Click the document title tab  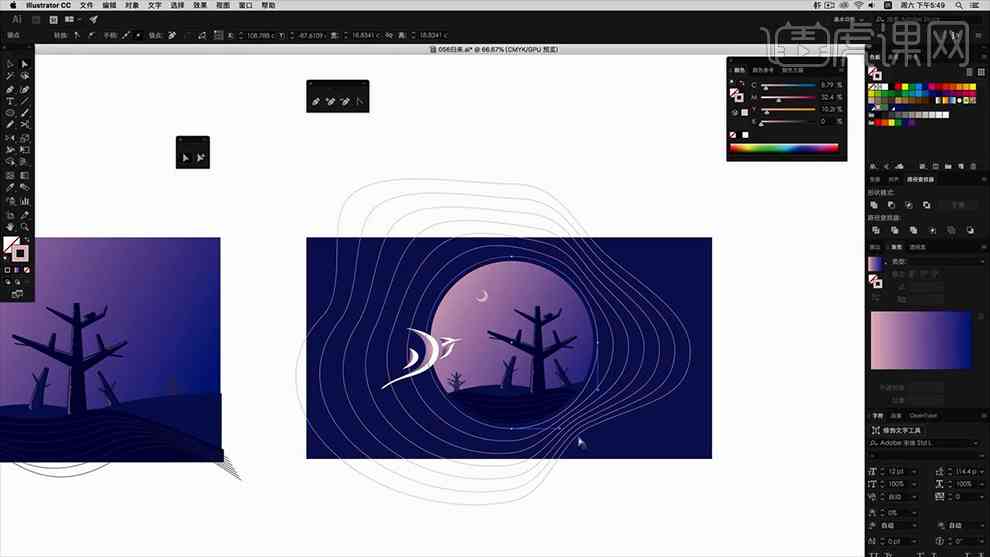[494, 49]
